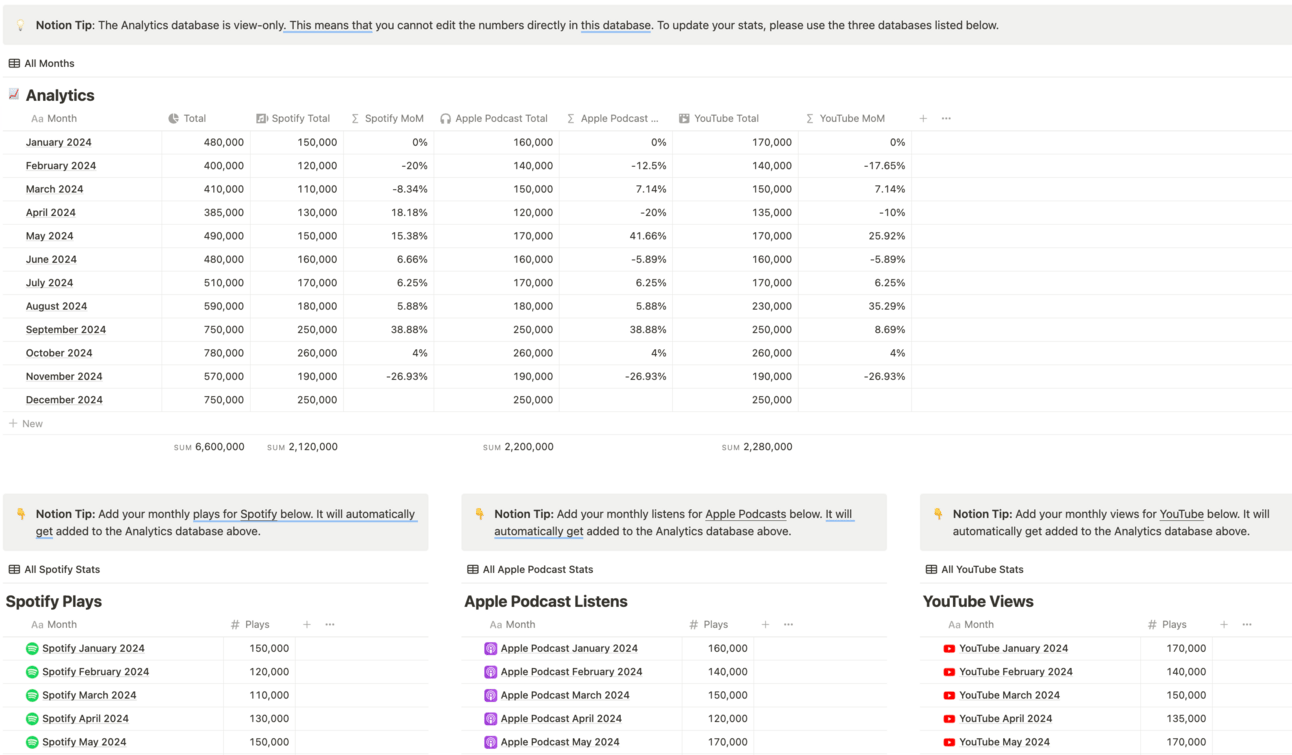1292x755 pixels.
Task: Select the All Apple Podcast Stats view tab
Action: tap(530, 569)
